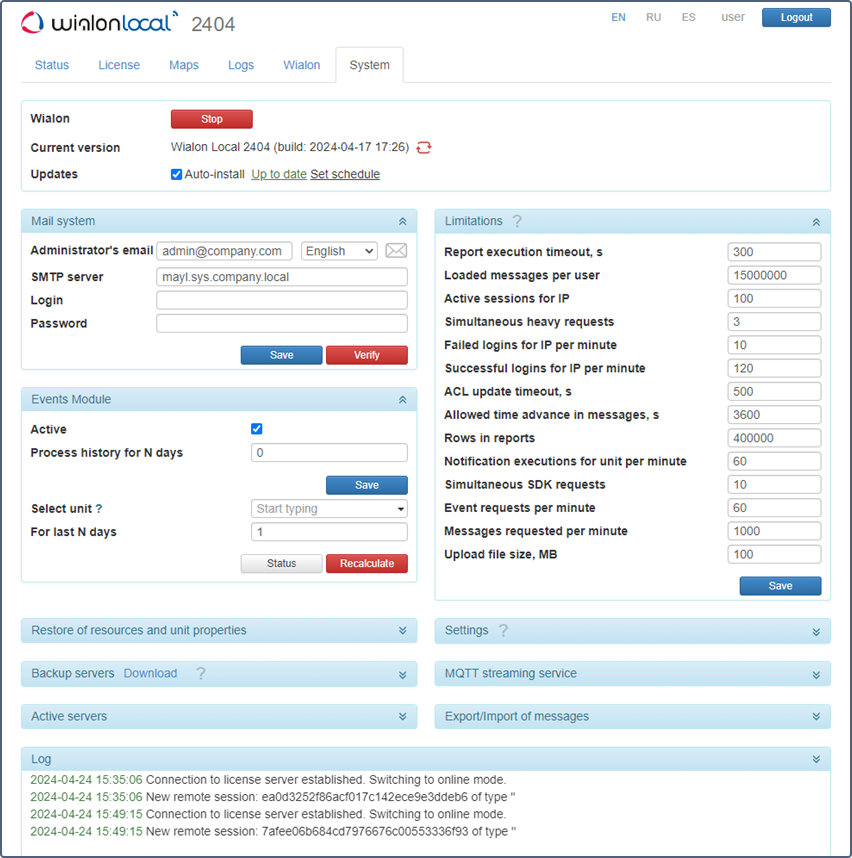Click Process history for N days field
This screenshot has width=852, height=858.
pos(329,453)
